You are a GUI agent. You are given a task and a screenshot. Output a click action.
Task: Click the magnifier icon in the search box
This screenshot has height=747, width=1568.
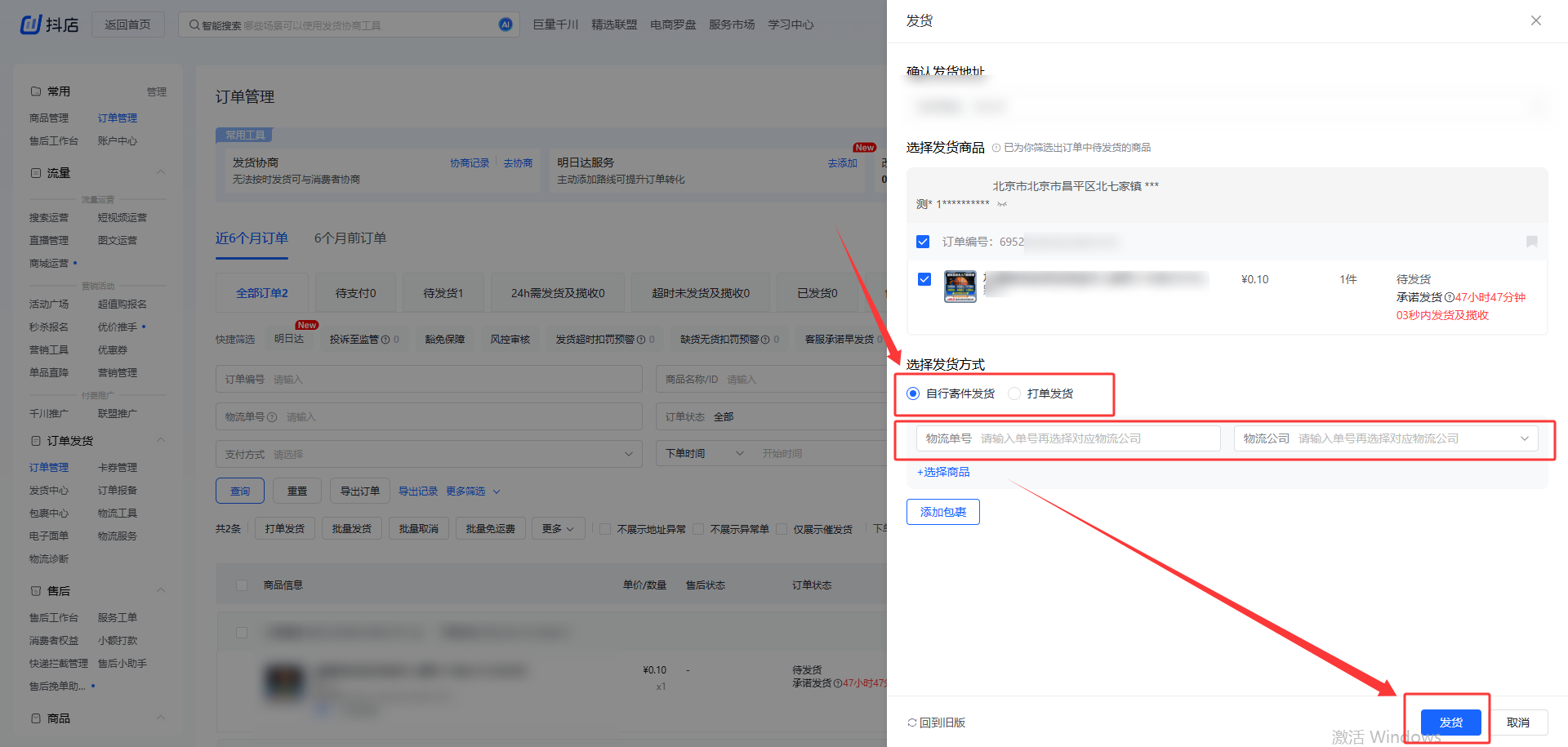coord(194,24)
